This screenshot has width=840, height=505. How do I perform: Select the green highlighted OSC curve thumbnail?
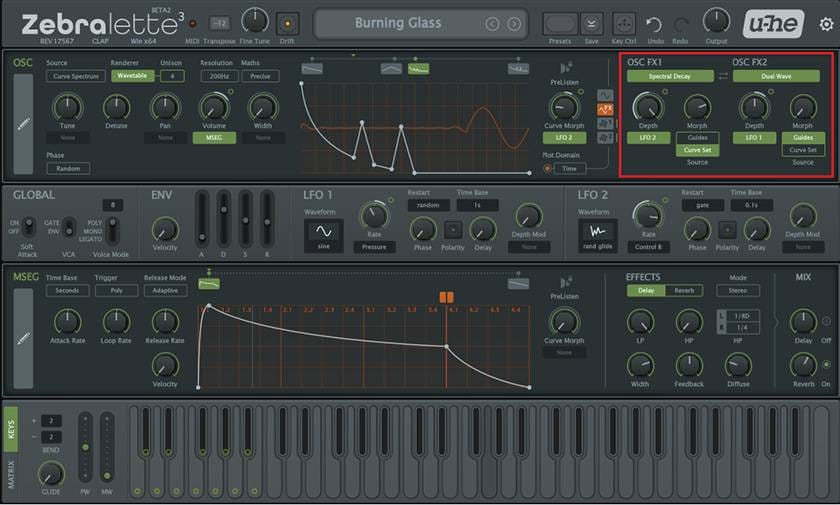pyautogui.click(x=418, y=69)
